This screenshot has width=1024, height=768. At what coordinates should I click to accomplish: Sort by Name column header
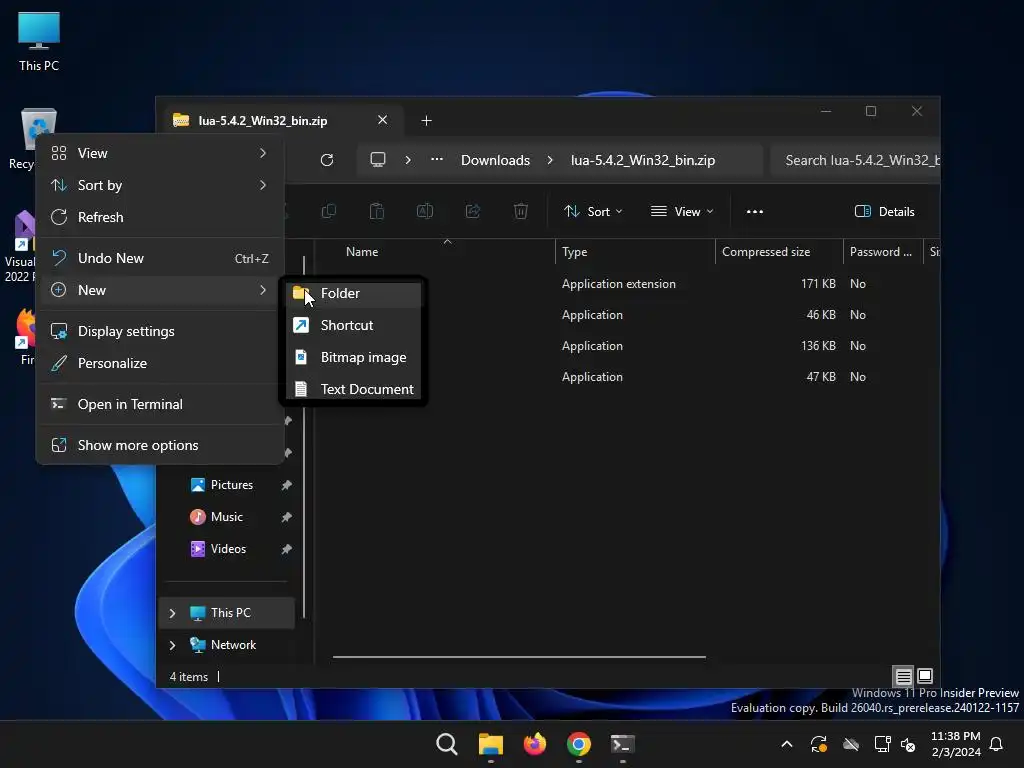click(x=436, y=252)
